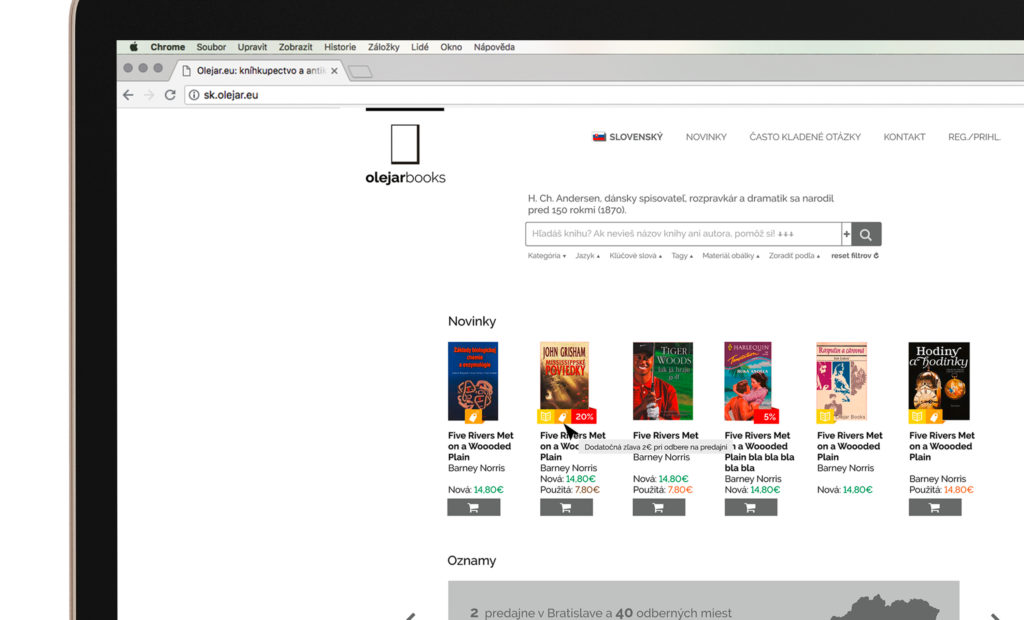Reload the page with browser refresh icon
The height and width of the screenshot is (620, 1024).
coord(170,95)
